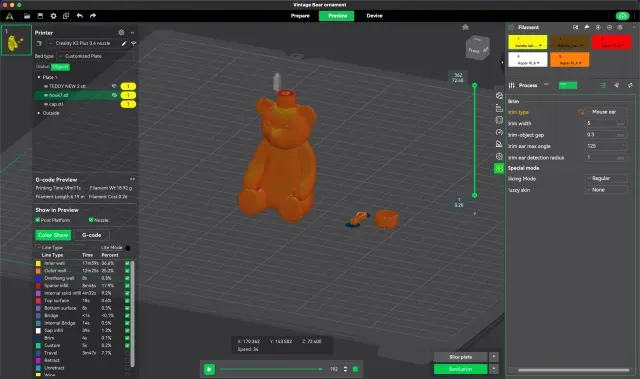Open a project with the folder icon
The width and height of the screenshot is (640, 379).
click(27, 16)
